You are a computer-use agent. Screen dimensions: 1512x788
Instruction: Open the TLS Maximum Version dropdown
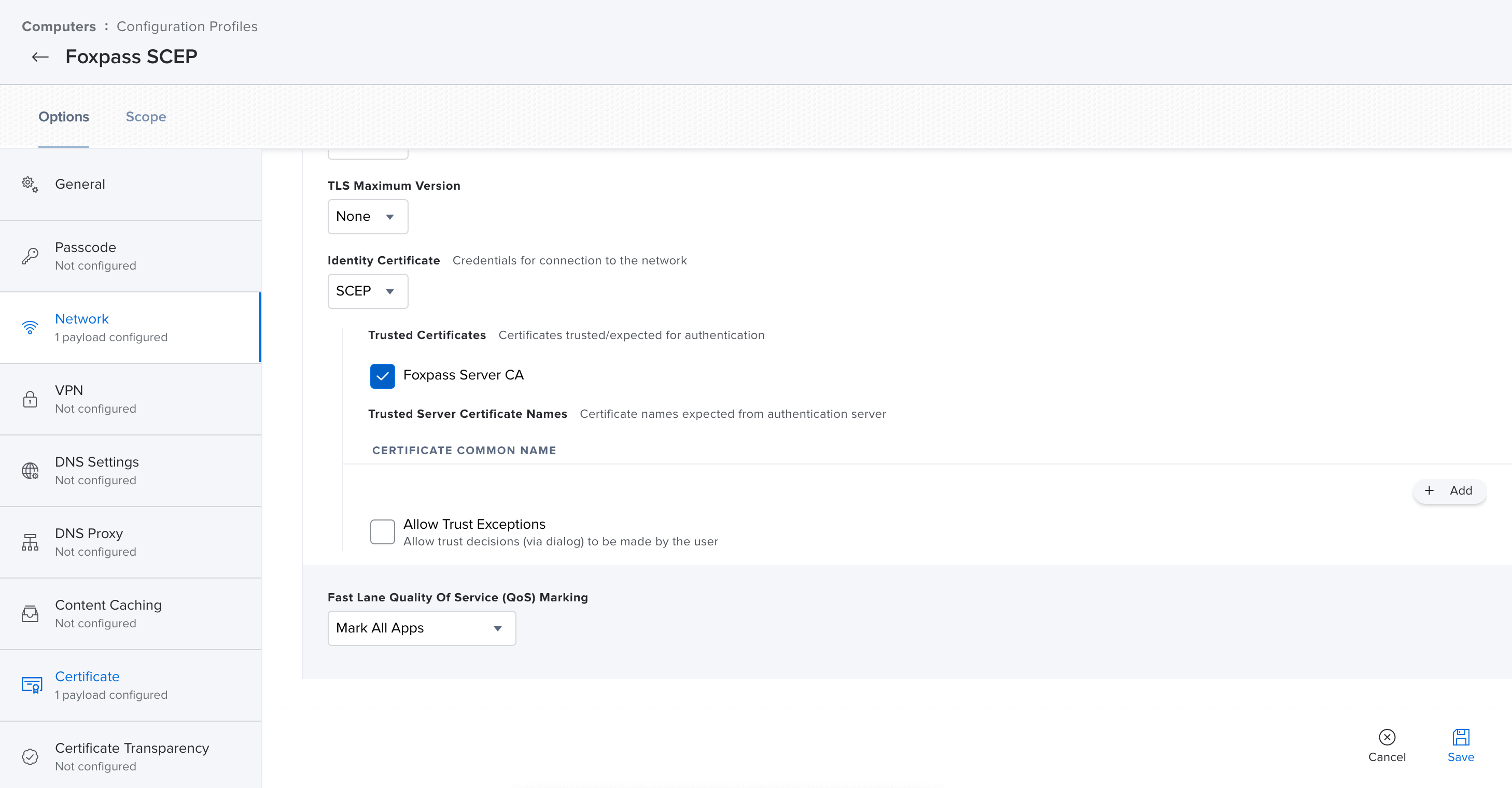(368, 217)
